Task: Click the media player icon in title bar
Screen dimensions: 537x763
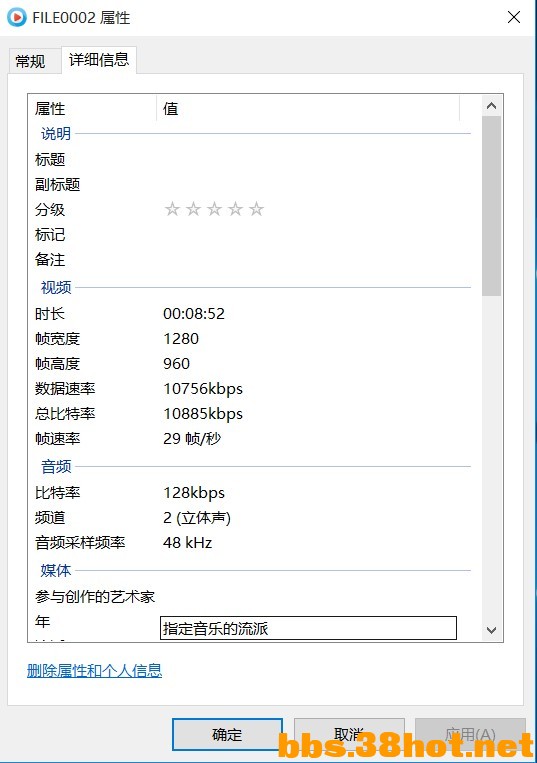Action: 17,18
